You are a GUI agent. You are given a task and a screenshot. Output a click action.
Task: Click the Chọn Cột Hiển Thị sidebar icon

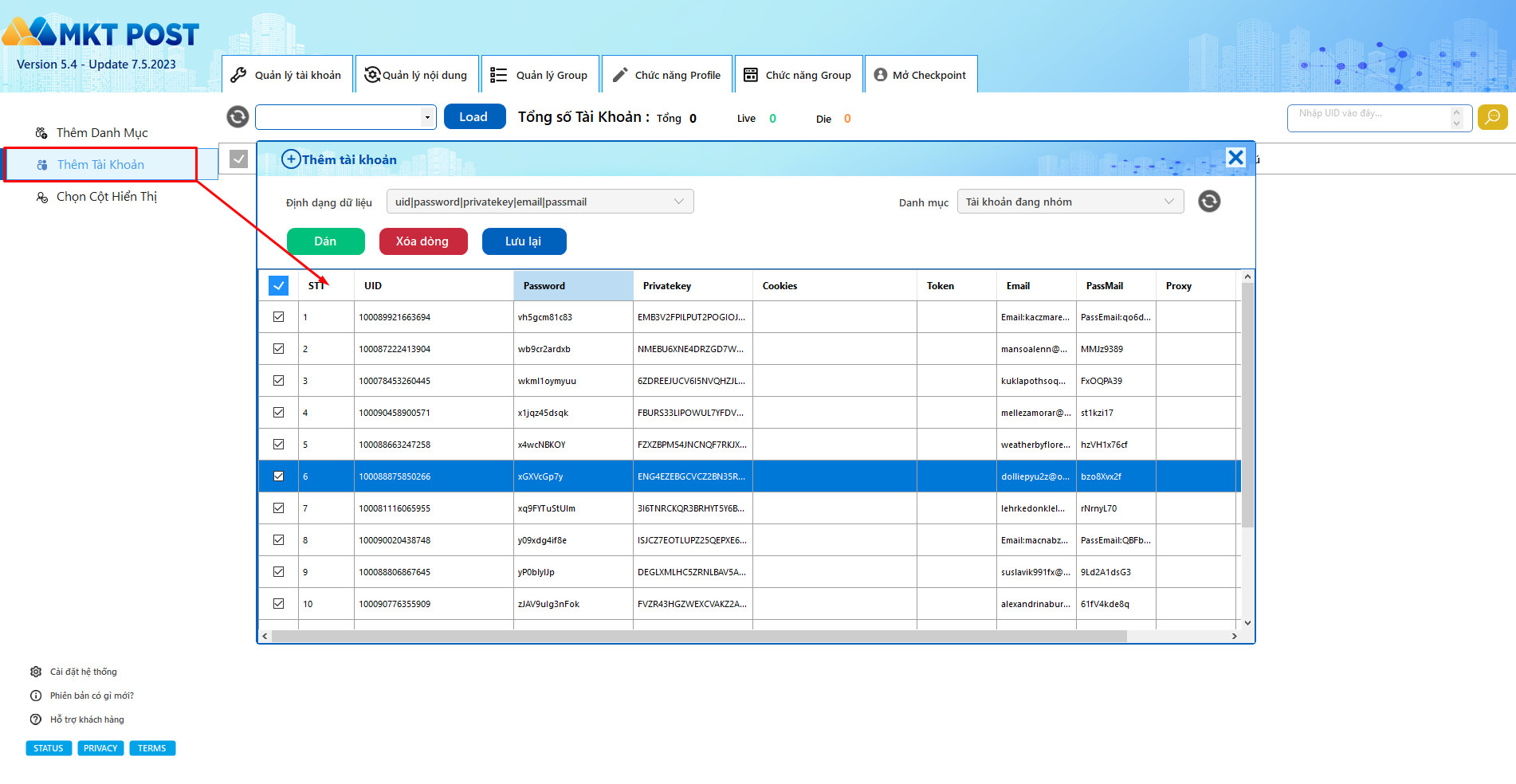41,197
